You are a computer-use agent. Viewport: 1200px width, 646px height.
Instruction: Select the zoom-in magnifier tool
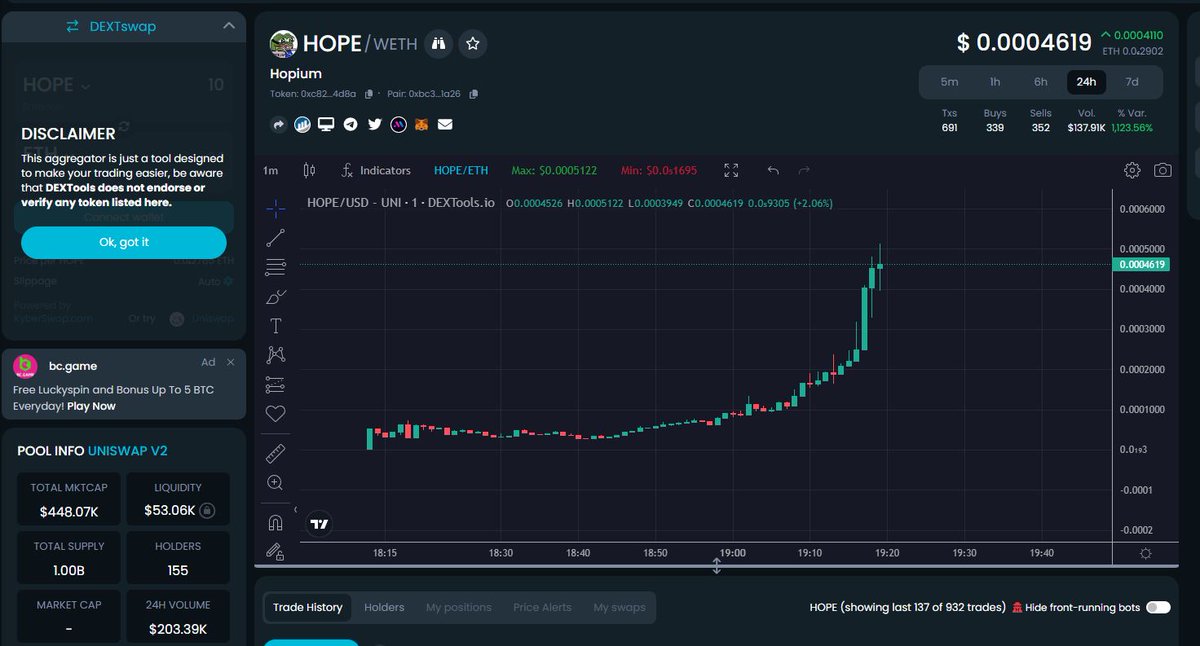coord(275,483)
